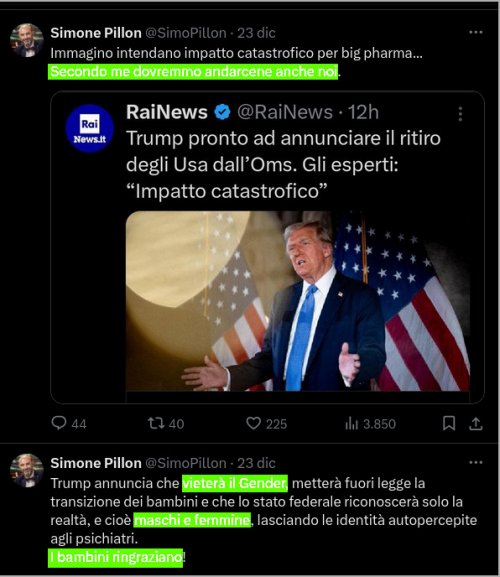Viewport: 500px width, 577px height.
Task: Click the blue verified badge beside RaiNews
Action: coord(222,112)
